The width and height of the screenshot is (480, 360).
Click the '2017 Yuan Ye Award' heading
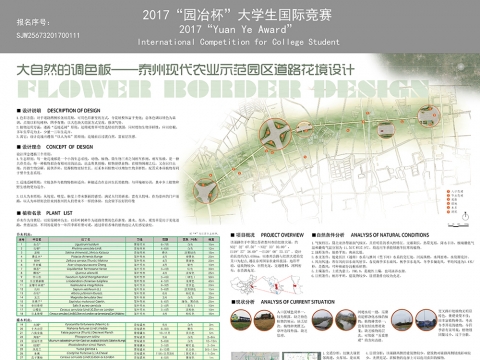[236, 29]
